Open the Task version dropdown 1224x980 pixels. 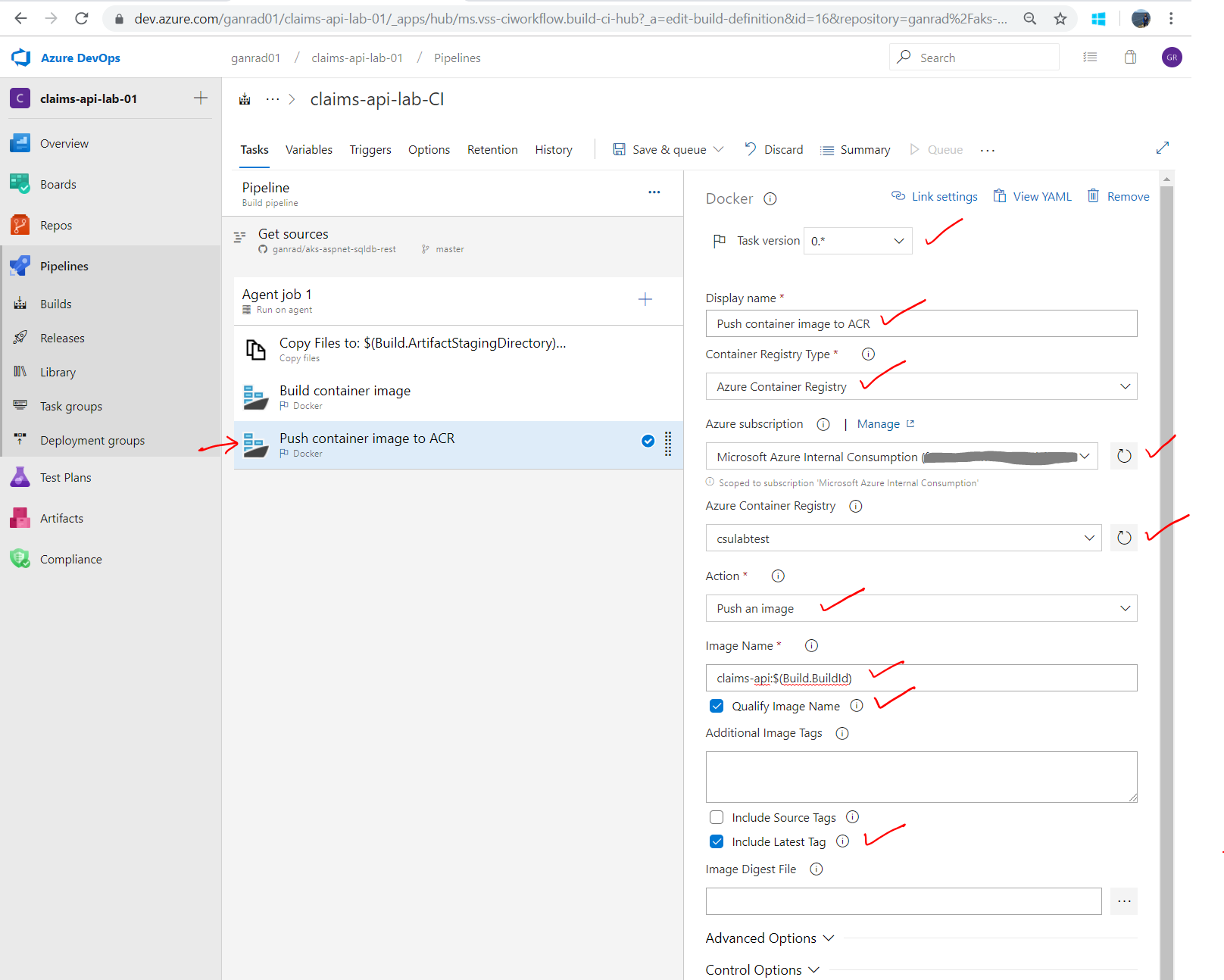[x=857, y=241]
